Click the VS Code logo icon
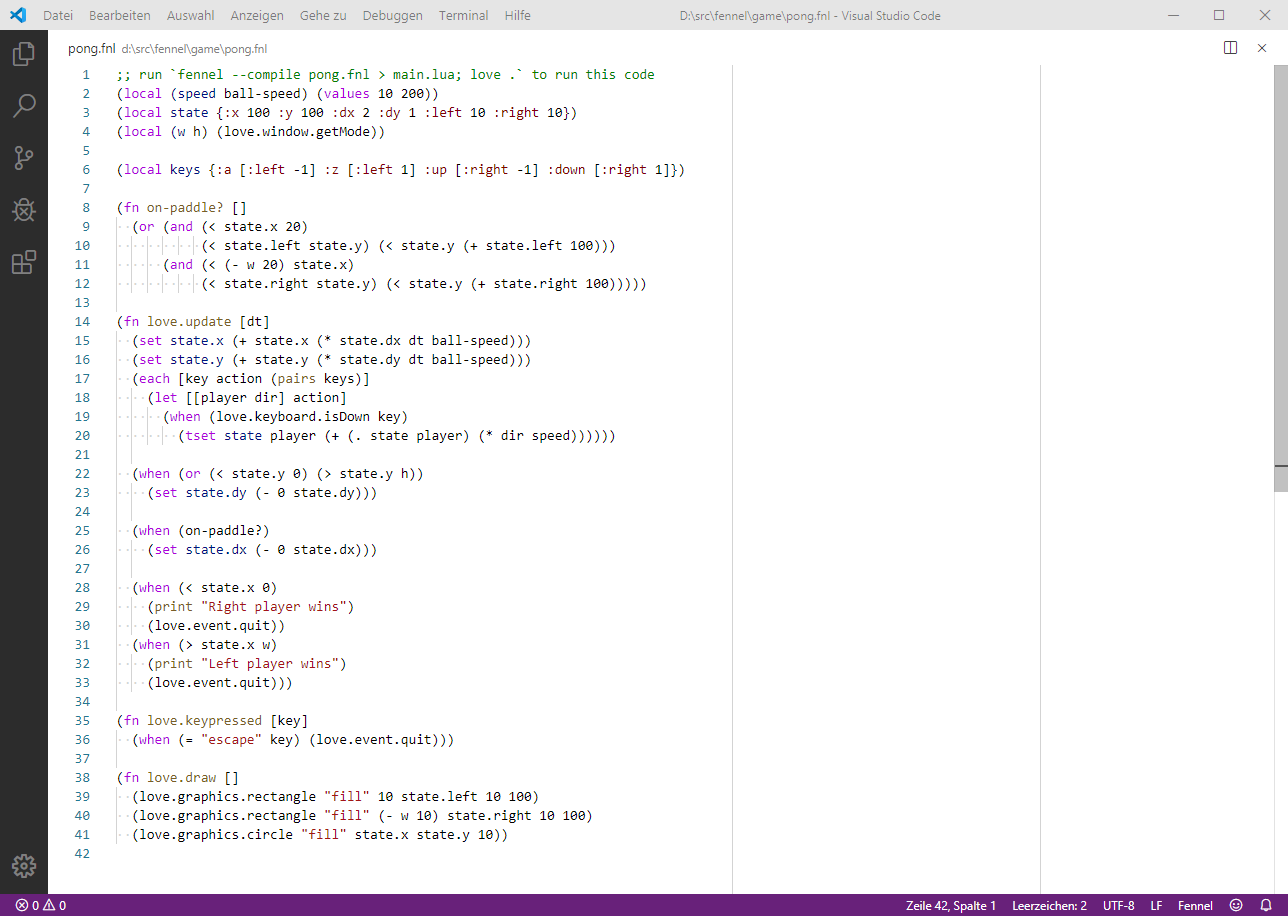This screenshot has height=916, width=1288. (x=17, y=15)
